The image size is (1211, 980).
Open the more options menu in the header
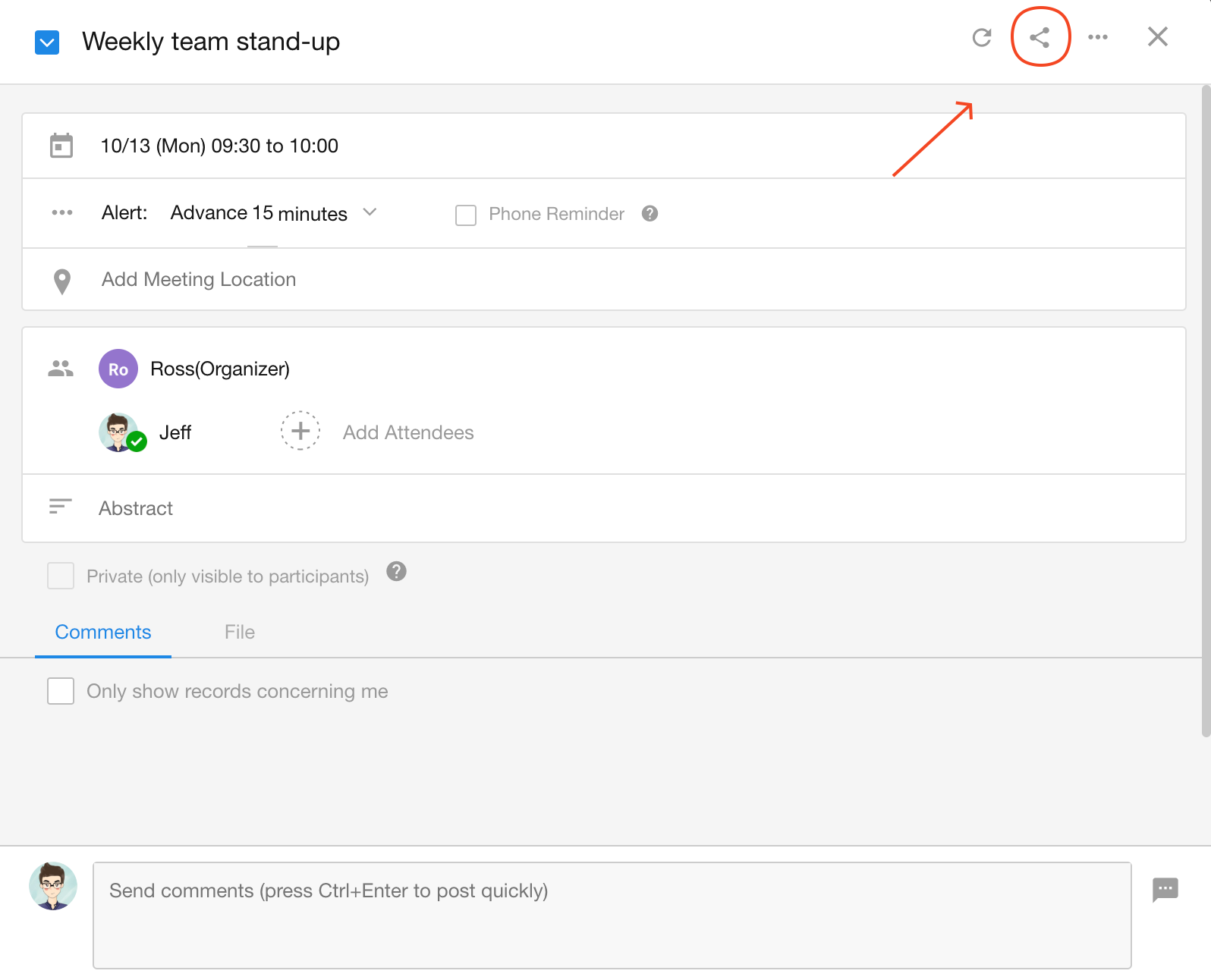(x=1097, y=37)
